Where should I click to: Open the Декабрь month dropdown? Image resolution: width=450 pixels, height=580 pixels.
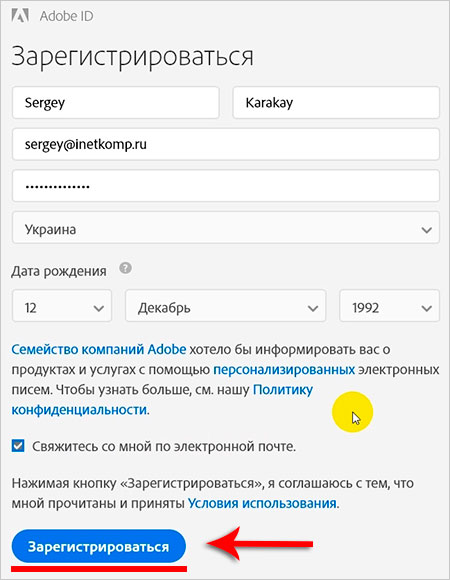(x=226, y=306)
